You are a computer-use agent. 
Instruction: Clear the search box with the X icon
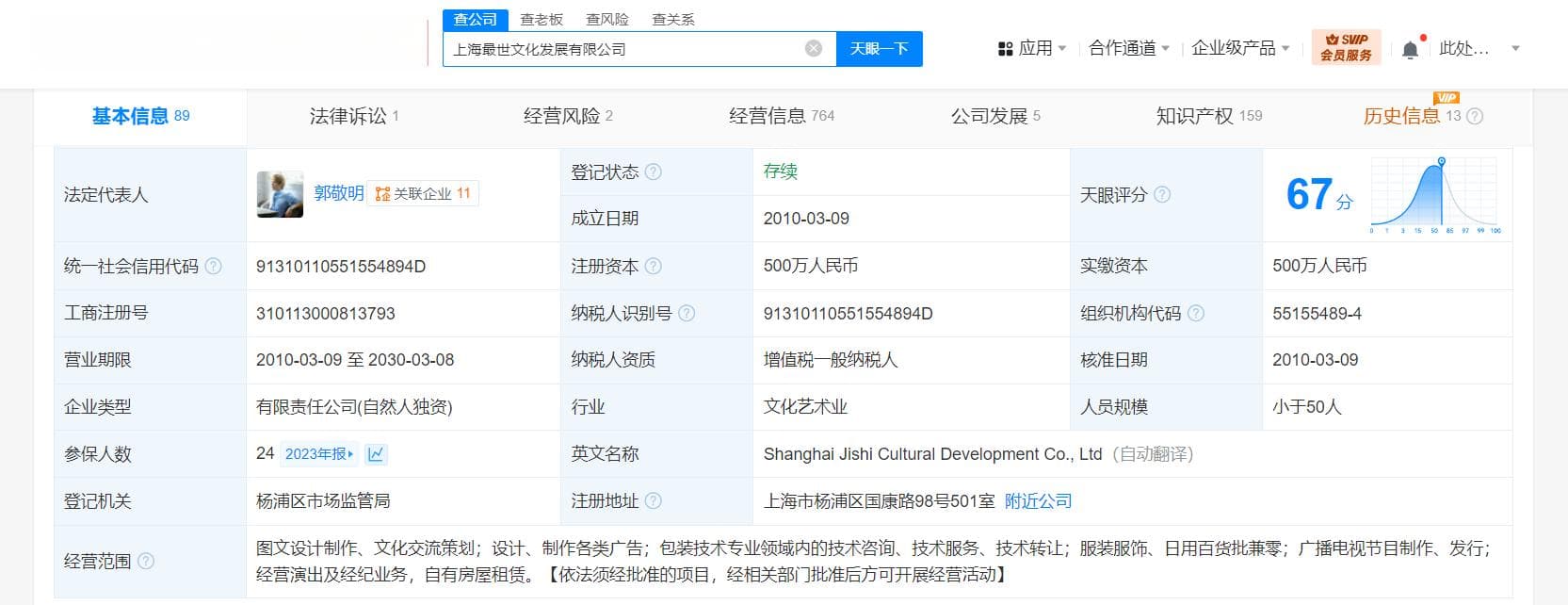click(x=814, y=48)
